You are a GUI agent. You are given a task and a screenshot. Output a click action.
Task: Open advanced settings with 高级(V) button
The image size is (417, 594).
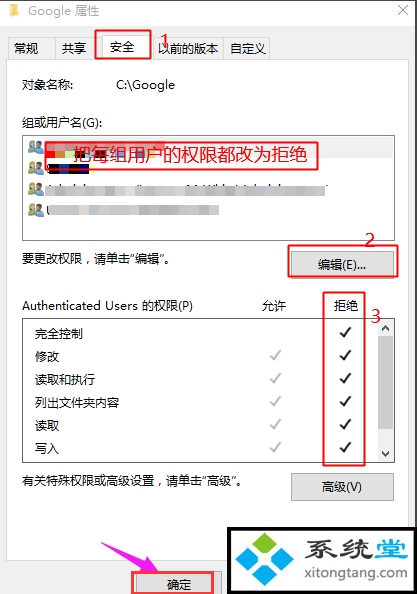click(x=342, y=487)
